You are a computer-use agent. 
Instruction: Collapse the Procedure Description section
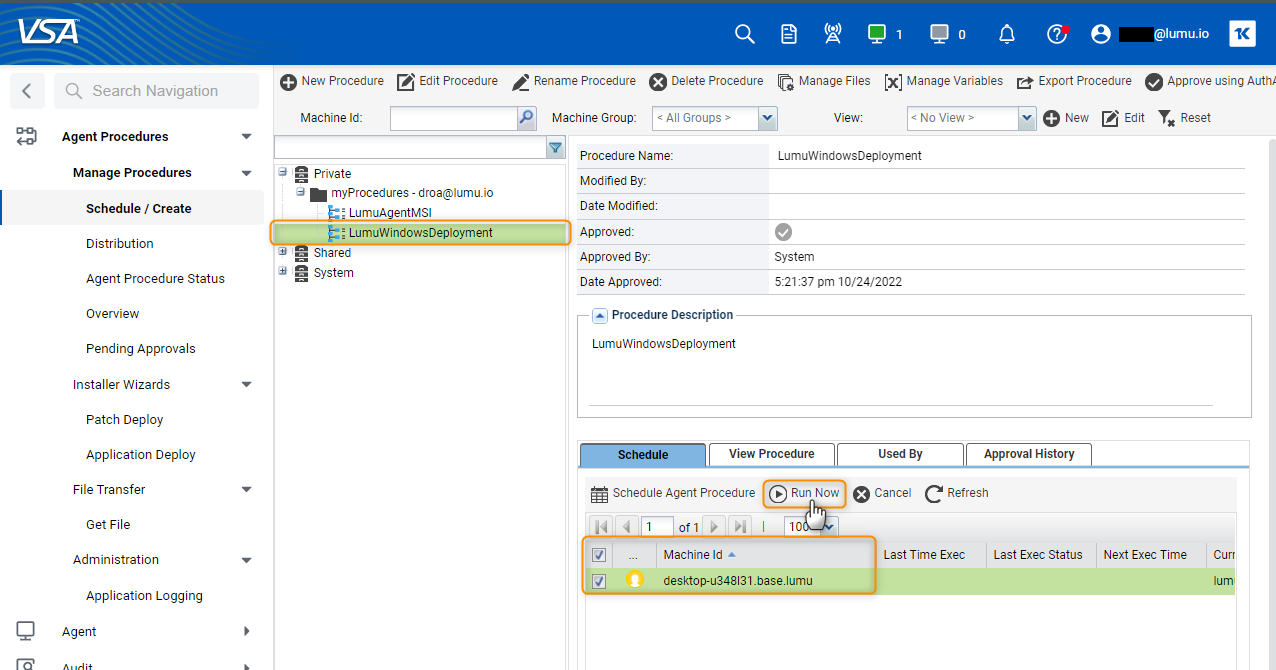click(599, 316)
